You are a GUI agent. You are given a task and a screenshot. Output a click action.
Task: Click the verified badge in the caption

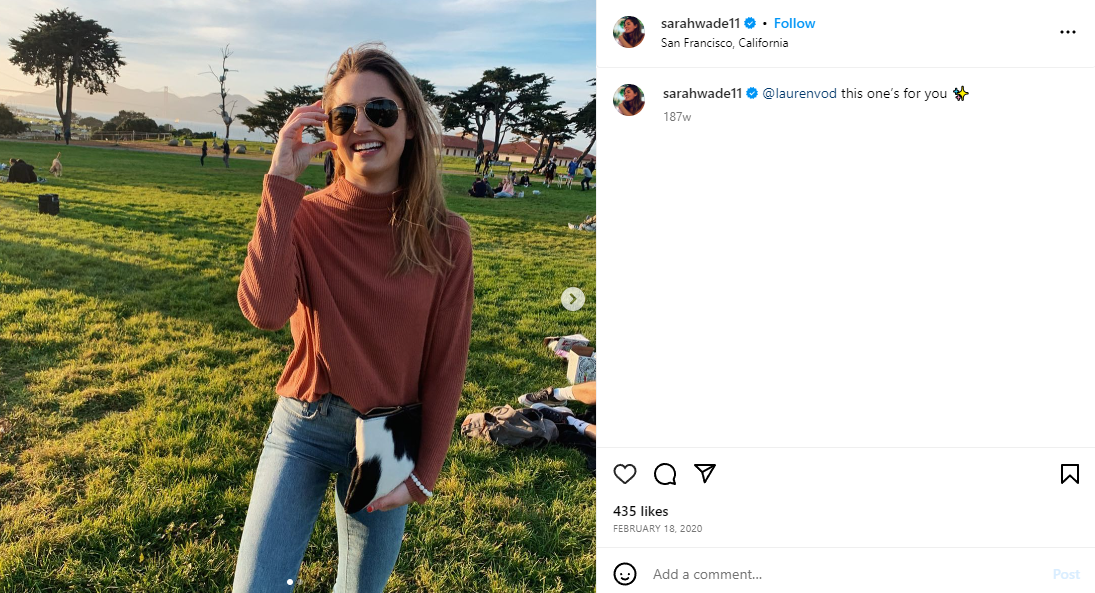pyautogui.click(x=751, y=94)
